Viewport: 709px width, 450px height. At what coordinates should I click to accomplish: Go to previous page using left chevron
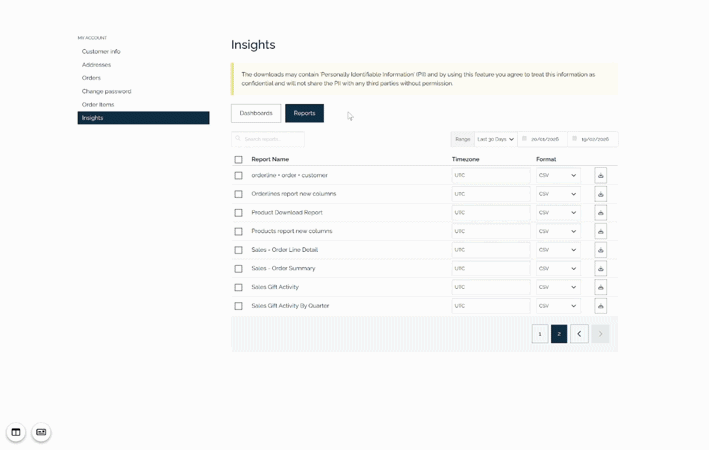[579, 334]
